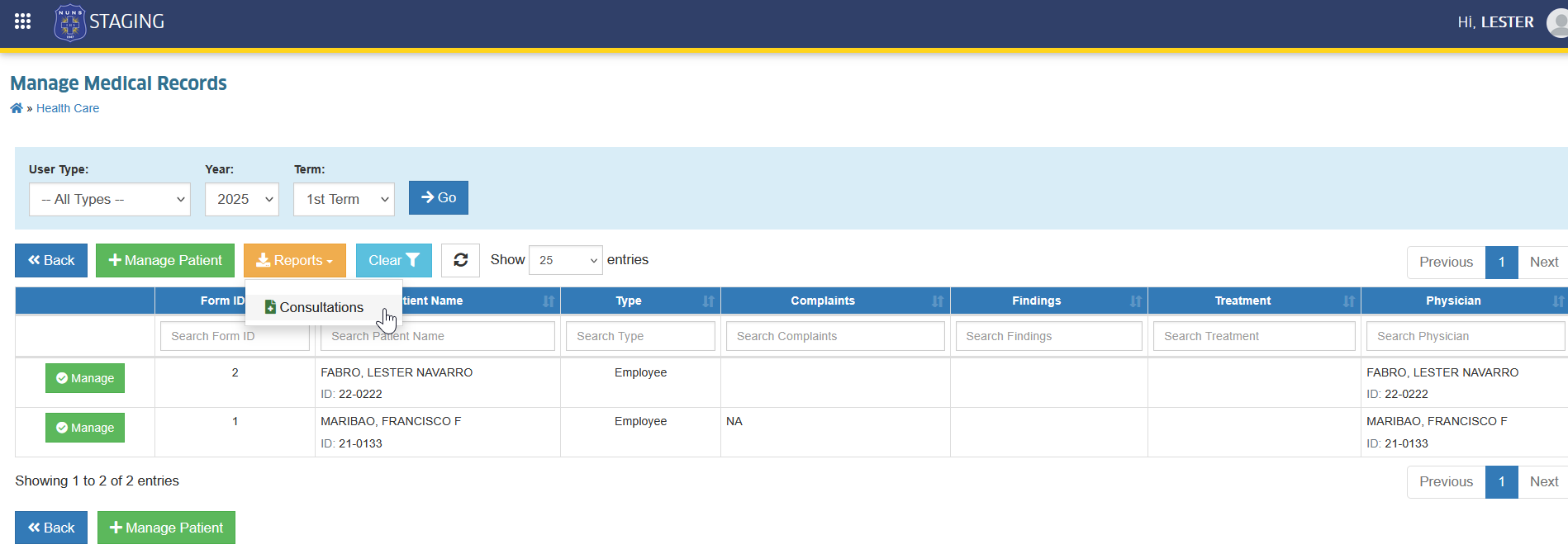Open the Year dropdown showing 2025
The width and height of the screenshot is (1568, 554).
[242, 199]
